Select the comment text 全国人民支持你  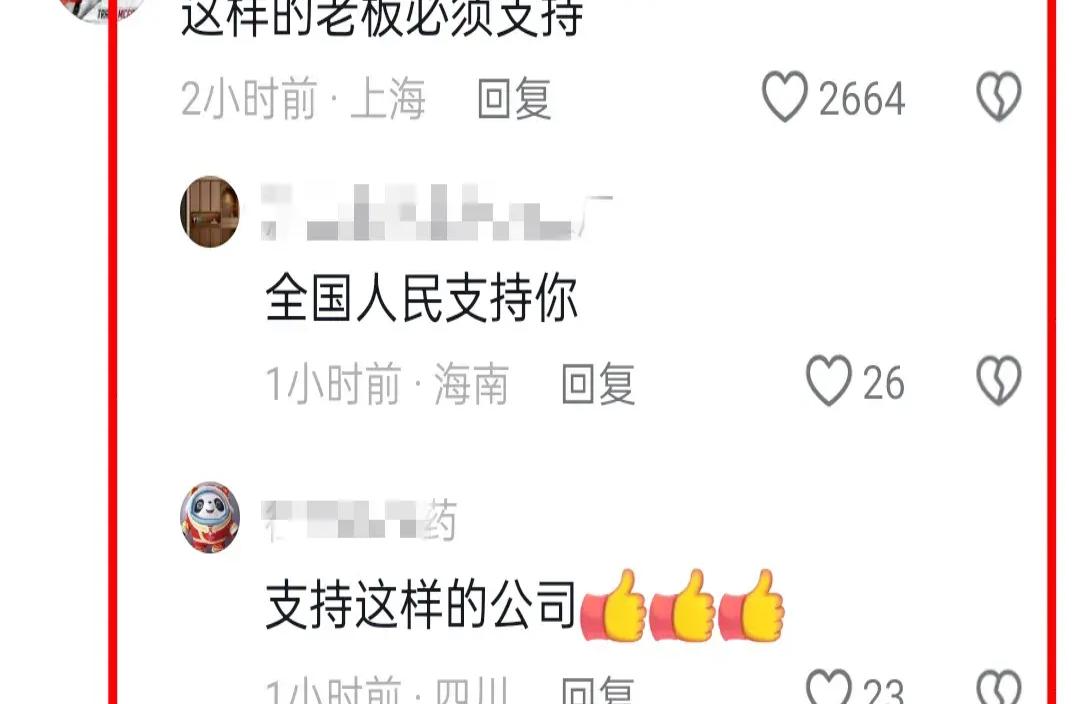click(x=422, y=298)
